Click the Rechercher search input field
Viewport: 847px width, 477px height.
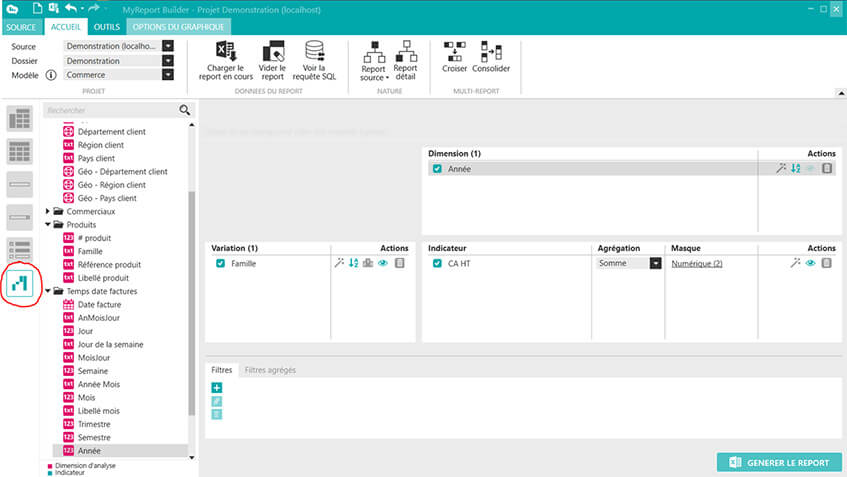(x=111, y=110)
